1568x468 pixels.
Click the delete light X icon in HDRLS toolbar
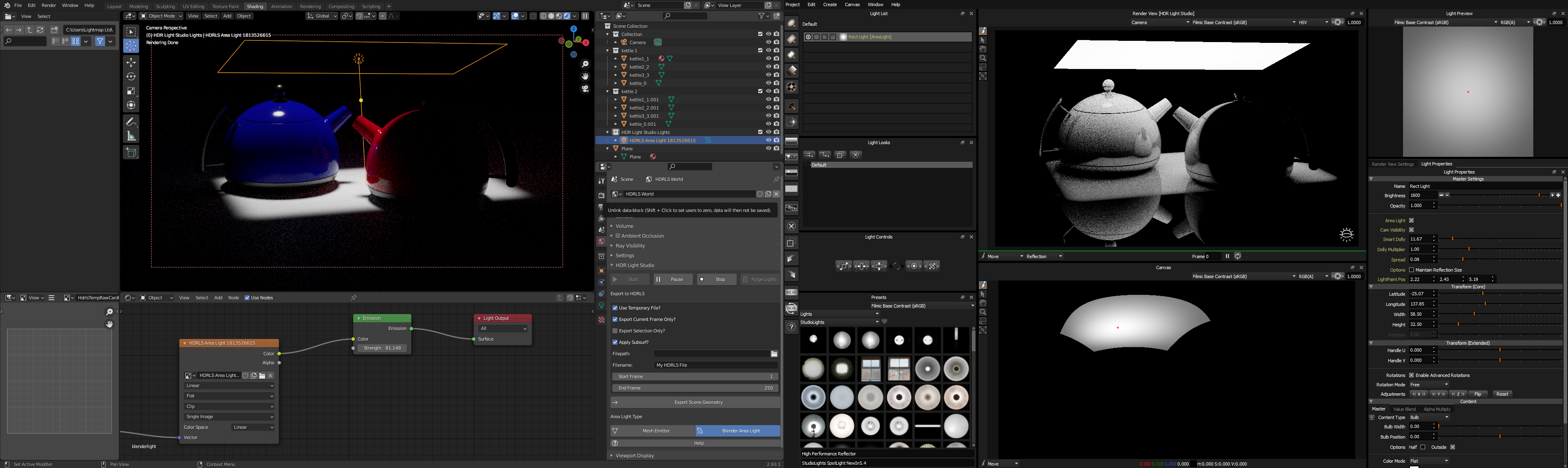coord(791,226)
